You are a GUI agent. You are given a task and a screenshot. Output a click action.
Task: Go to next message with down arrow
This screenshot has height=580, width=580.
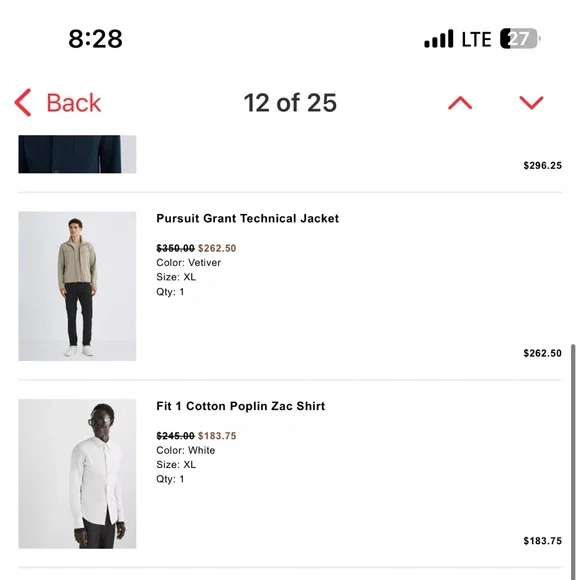pyautogui.click(x=531, y=103)
